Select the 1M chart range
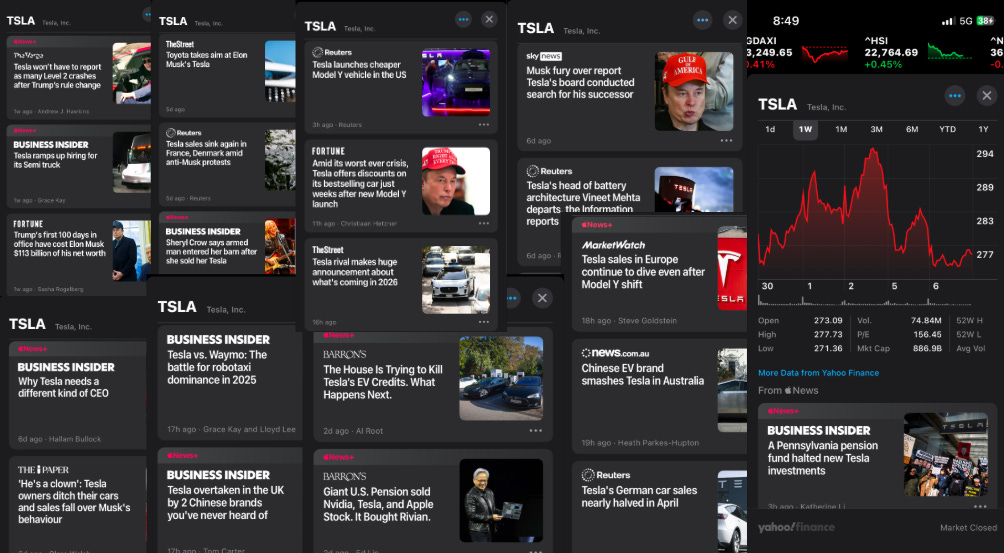This screenshot has width=1004, height=553. coord(841,129)
